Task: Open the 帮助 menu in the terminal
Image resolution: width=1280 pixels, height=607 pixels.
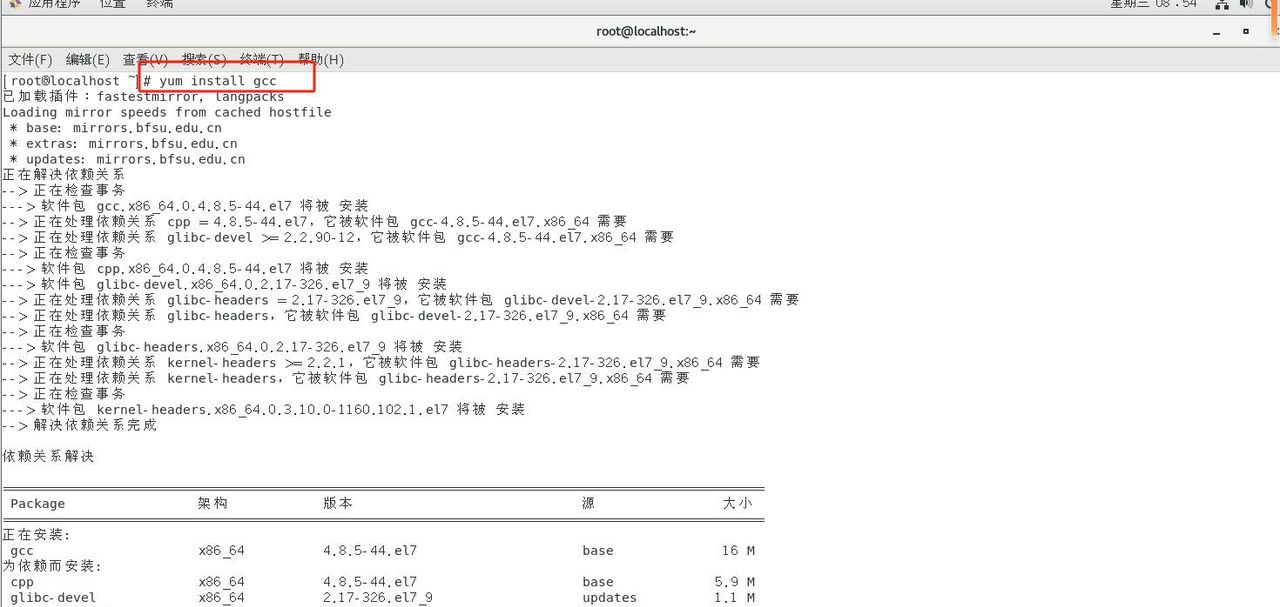Action: pos(320,60)
